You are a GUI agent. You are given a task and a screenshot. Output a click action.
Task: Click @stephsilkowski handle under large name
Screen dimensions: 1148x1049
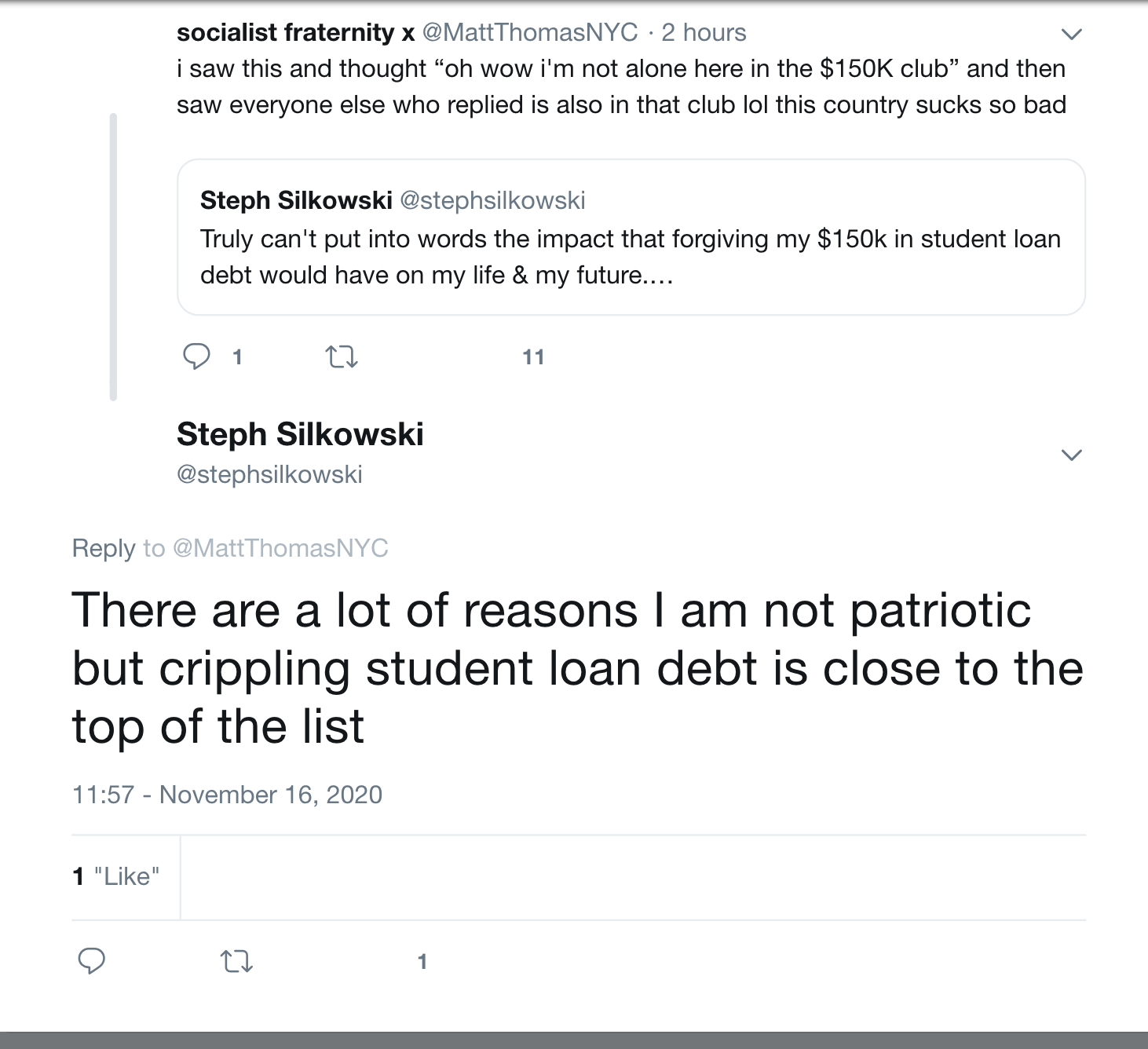[269, 474]
